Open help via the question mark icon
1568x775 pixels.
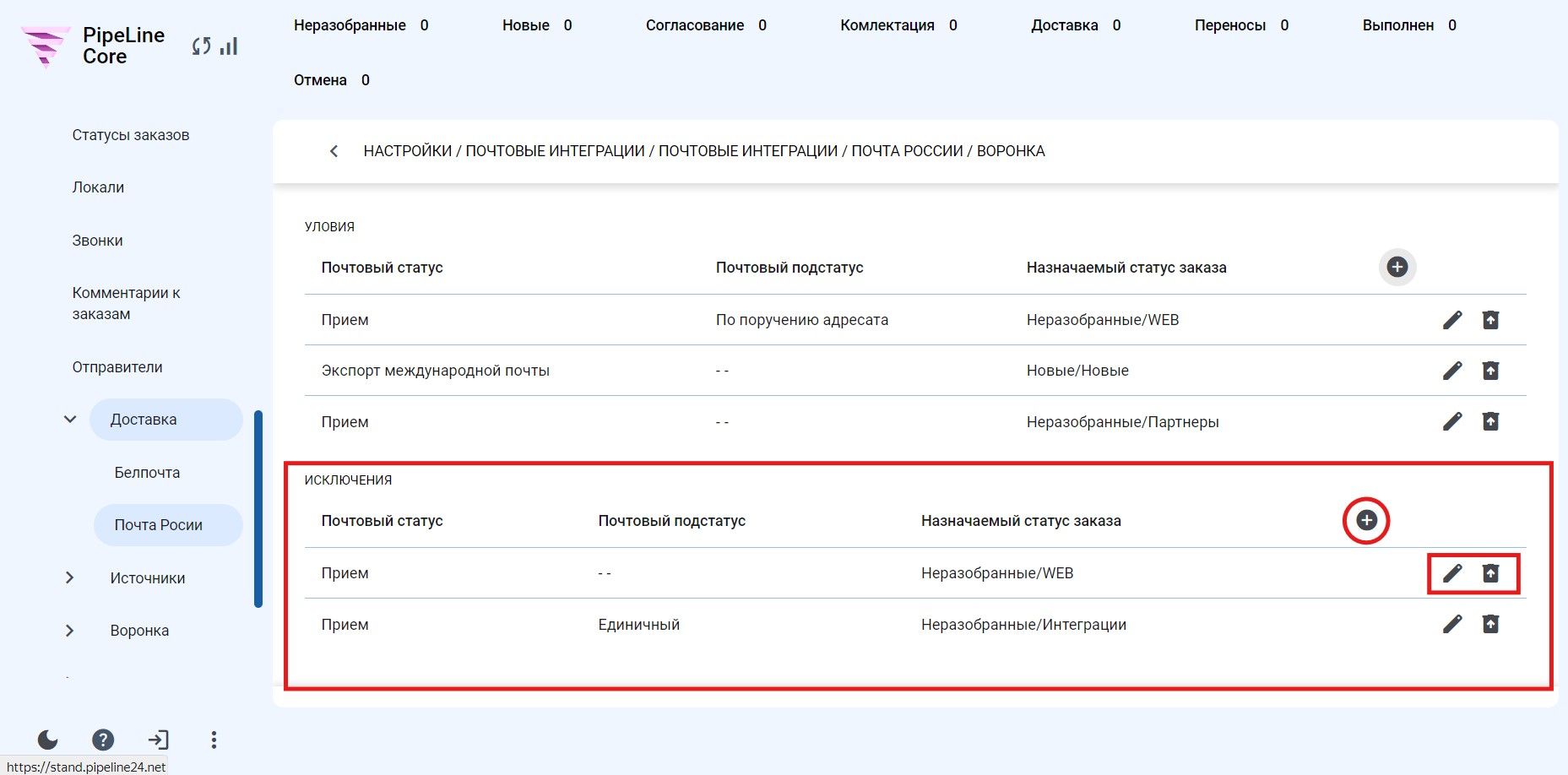coord(103,740)
